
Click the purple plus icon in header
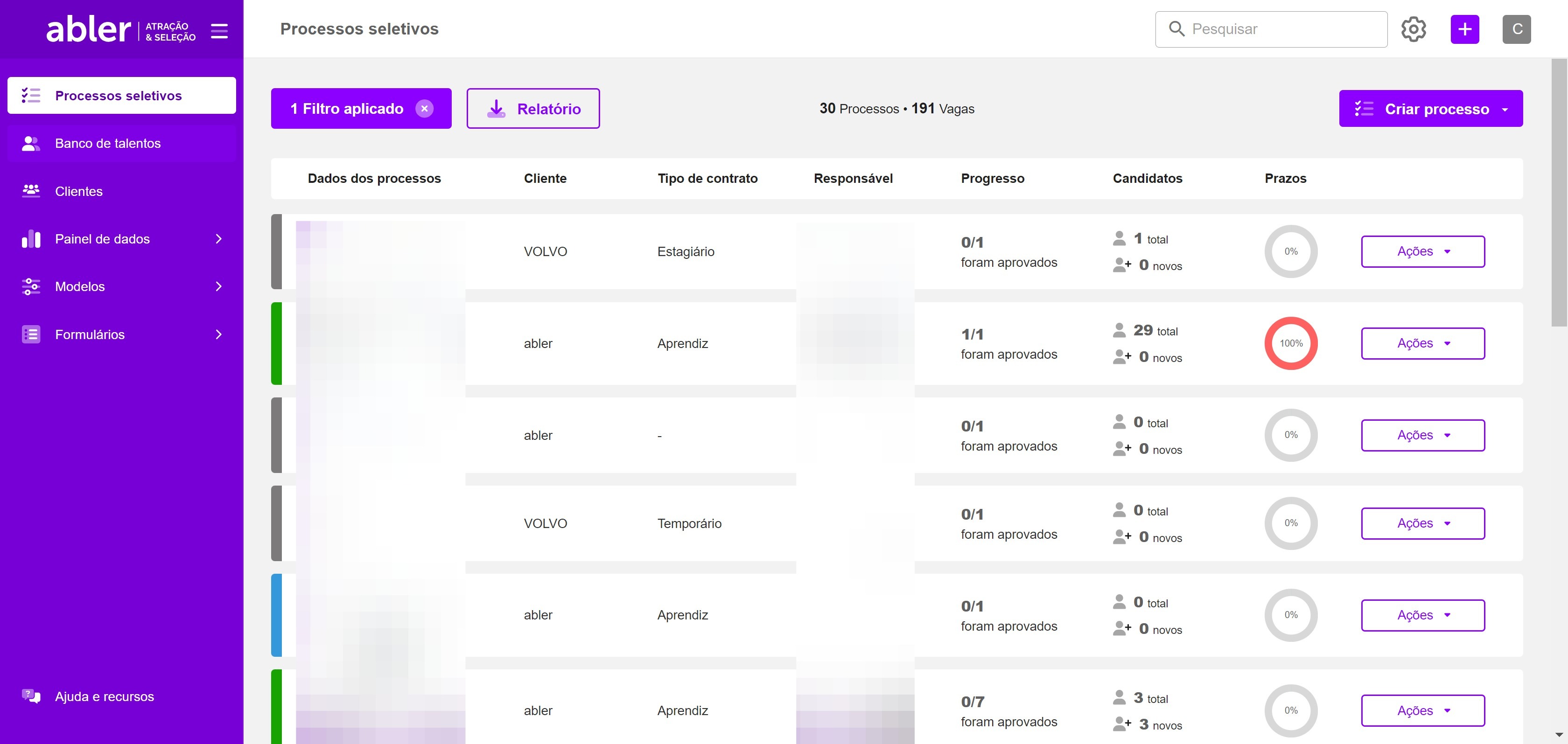[1464, 29]
